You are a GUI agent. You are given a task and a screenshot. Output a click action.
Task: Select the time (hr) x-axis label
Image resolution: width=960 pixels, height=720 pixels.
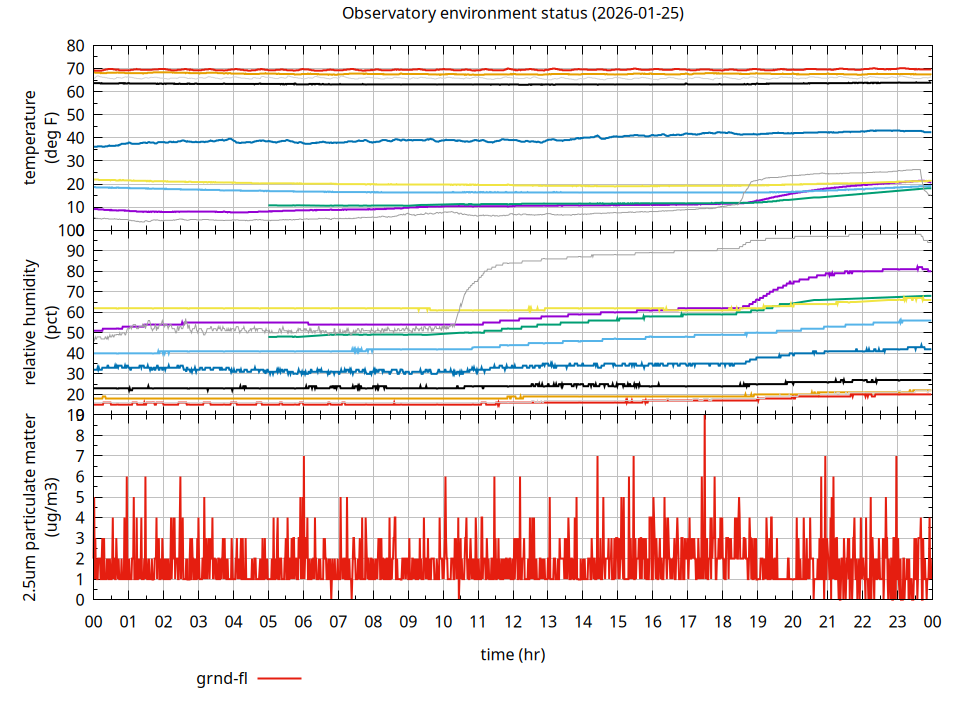[x=512, y=654]
